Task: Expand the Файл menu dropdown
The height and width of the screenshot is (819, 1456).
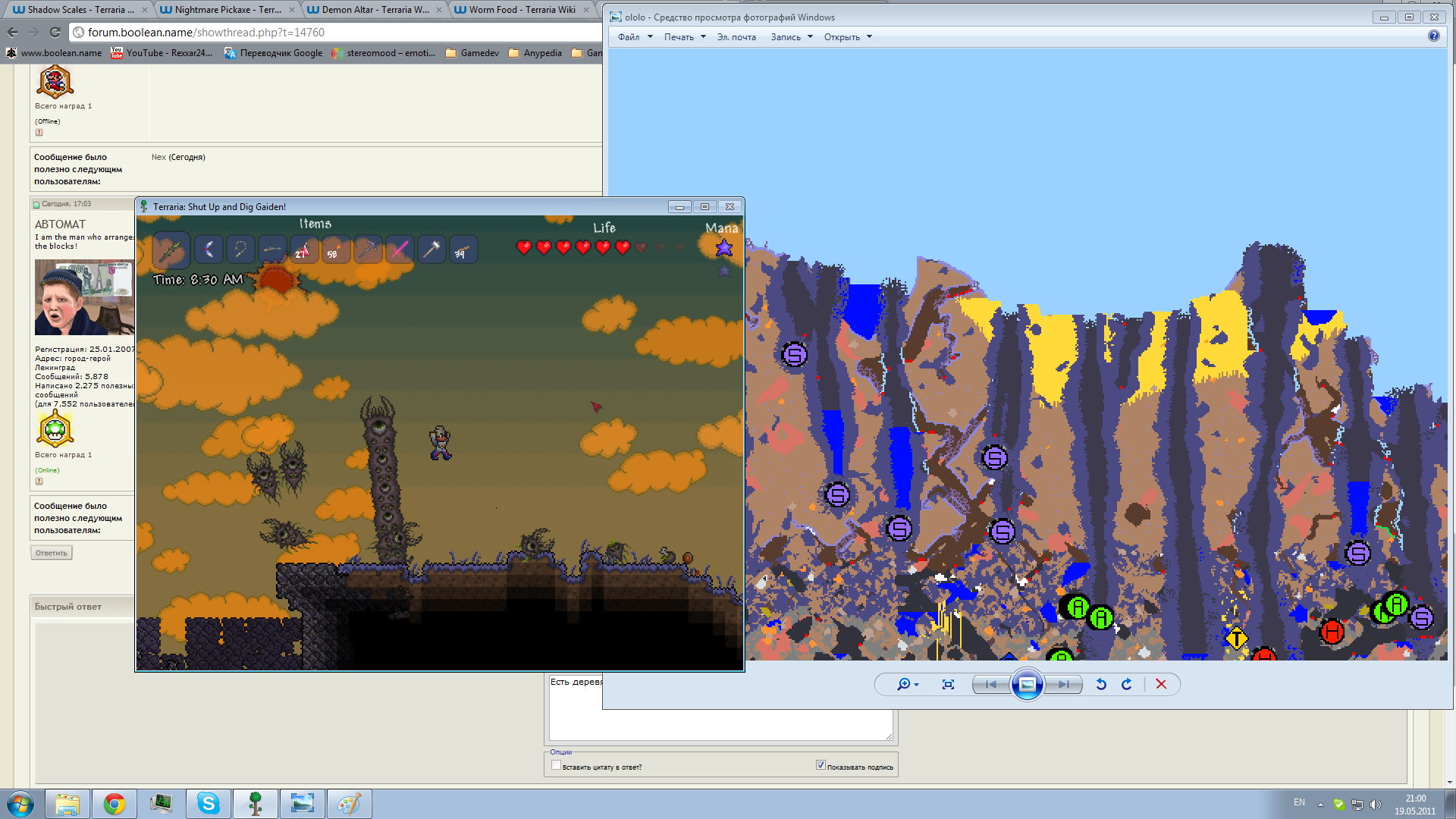Action: click(635, 37)
